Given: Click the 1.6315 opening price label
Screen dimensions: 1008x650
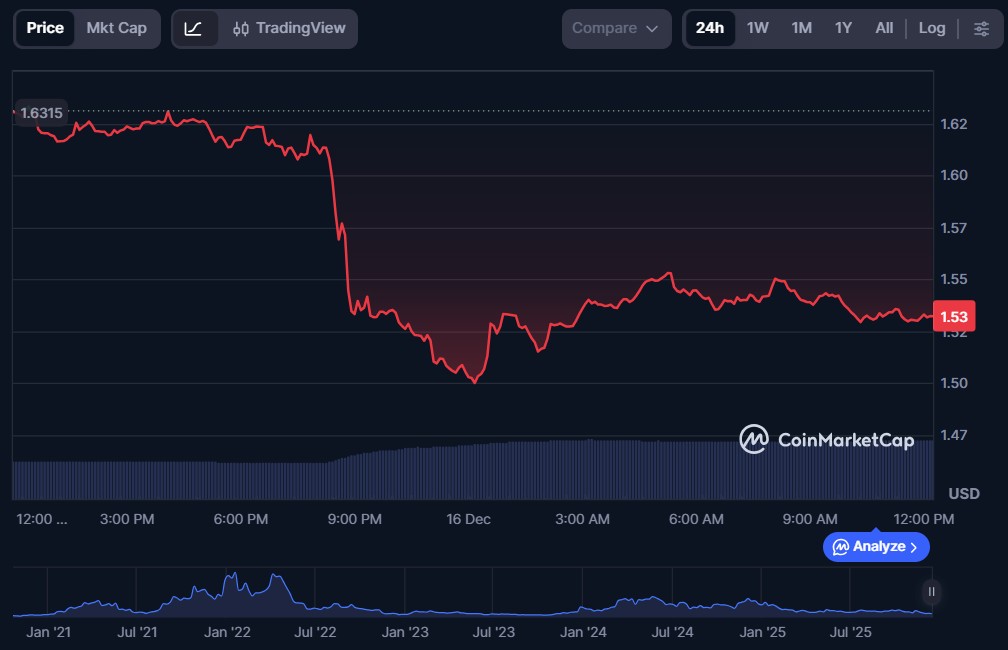Looking at the screenshot, I should click(41, 113).
